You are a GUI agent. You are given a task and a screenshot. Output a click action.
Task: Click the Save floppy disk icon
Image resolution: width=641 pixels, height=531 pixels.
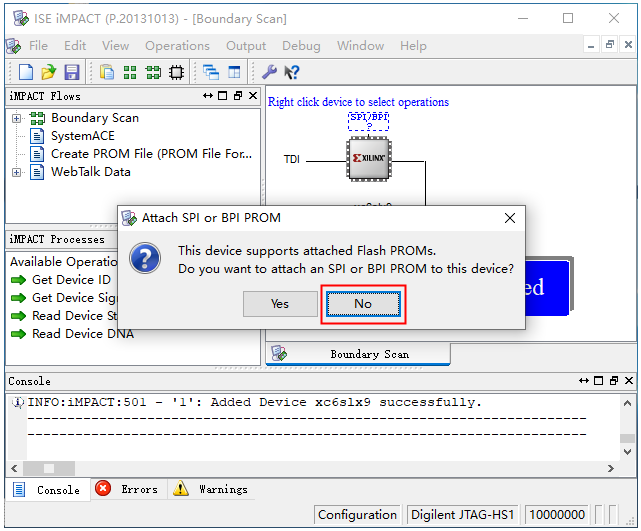tap(71, 72)
